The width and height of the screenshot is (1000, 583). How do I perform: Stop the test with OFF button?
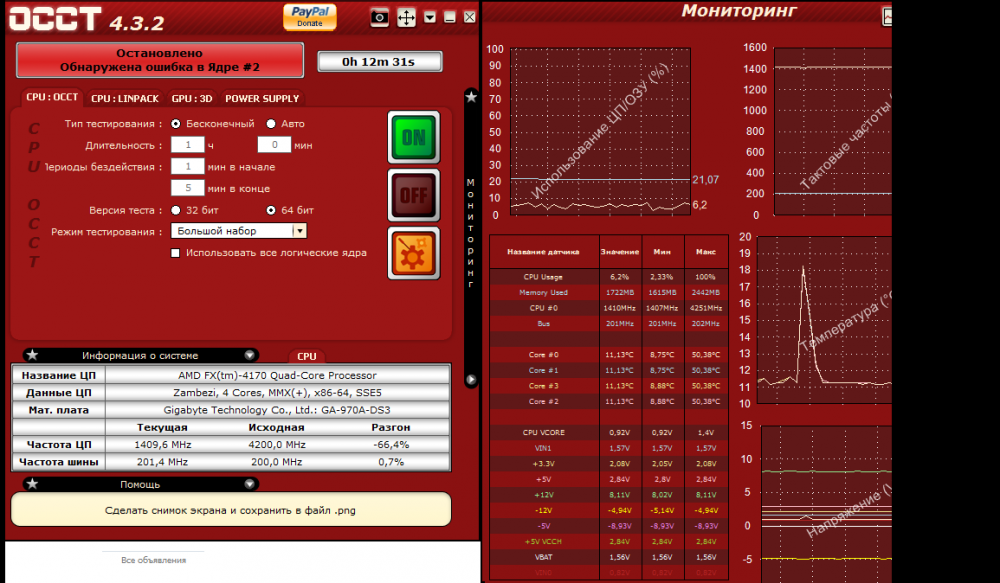(x=414, y=195)
